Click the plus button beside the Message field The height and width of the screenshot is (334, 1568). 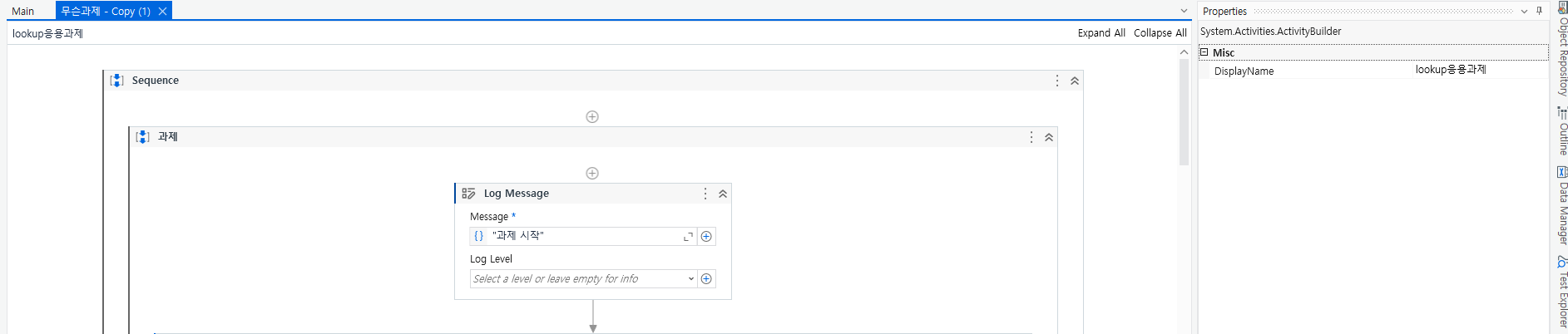coord(706,236)
